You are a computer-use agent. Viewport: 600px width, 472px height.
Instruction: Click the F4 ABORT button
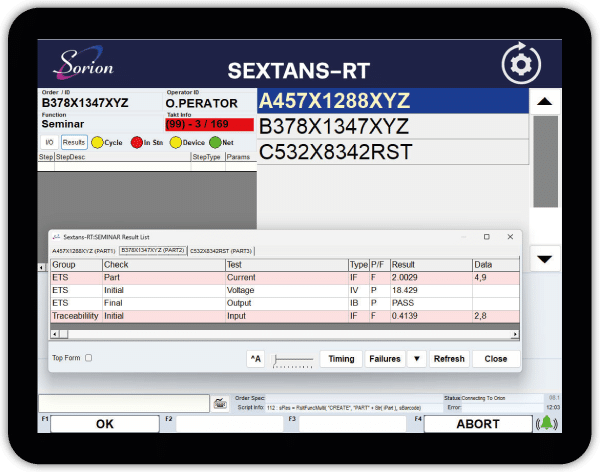(478, 424)
